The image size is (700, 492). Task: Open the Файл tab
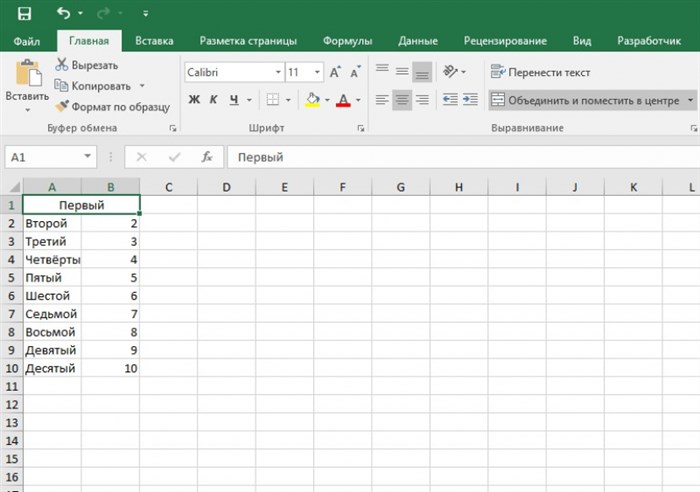[x=26, y=41]
